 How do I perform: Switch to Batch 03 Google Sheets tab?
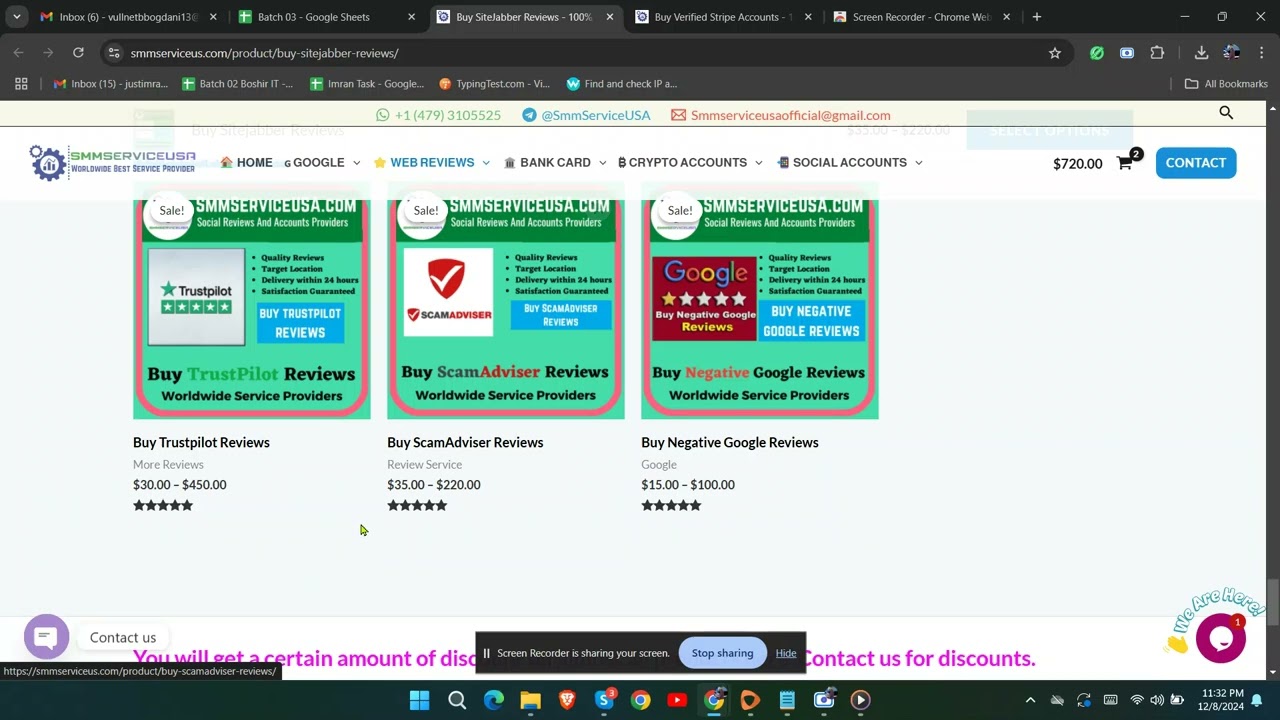coord(326,17)
